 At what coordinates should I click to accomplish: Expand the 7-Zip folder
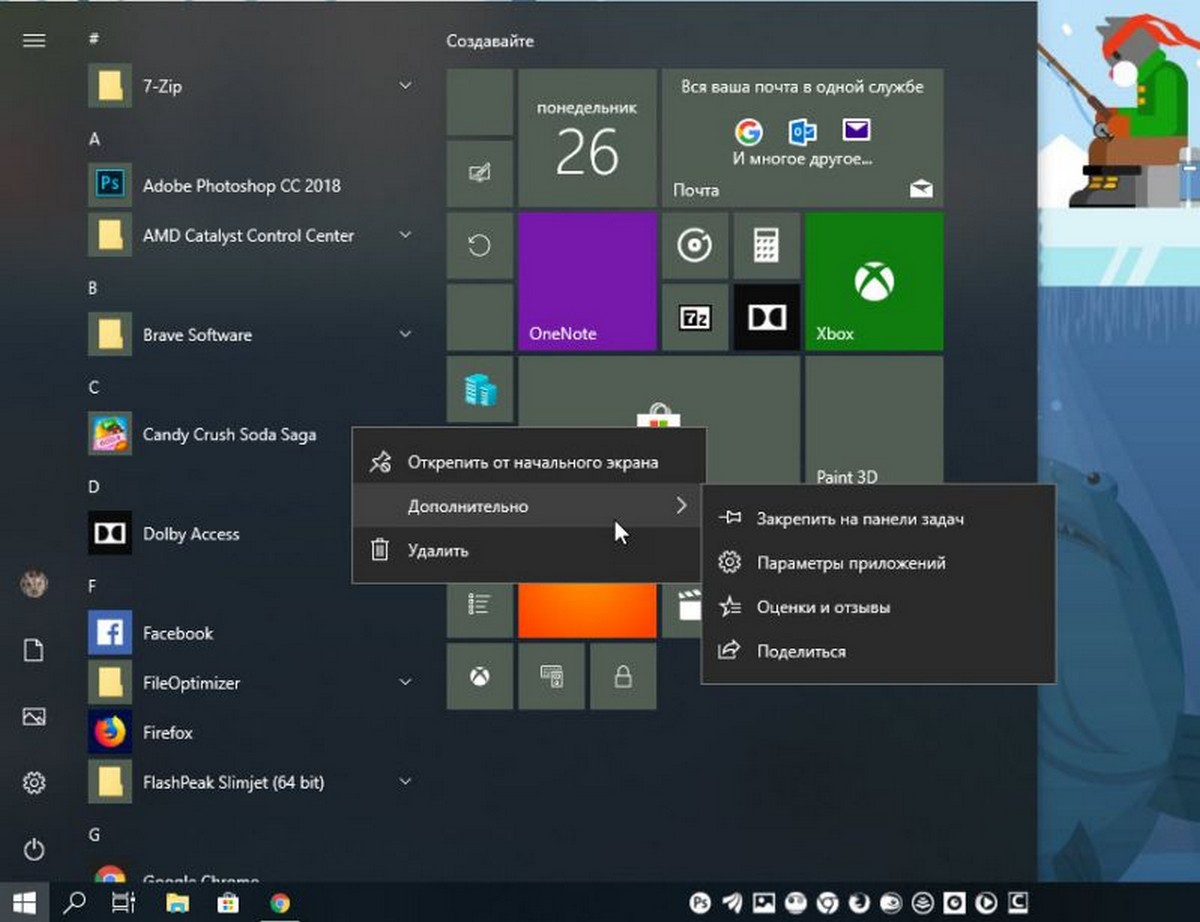point(404,86)
